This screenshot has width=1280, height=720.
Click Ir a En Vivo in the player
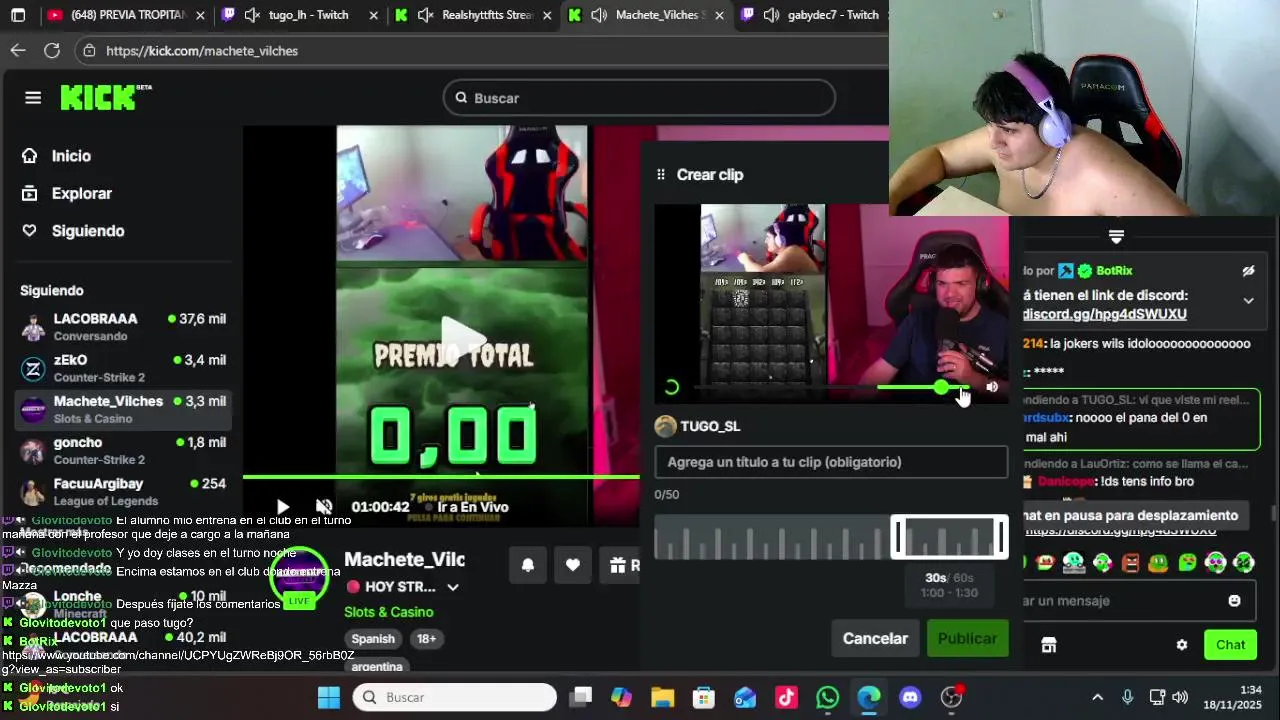pos(473,507)
